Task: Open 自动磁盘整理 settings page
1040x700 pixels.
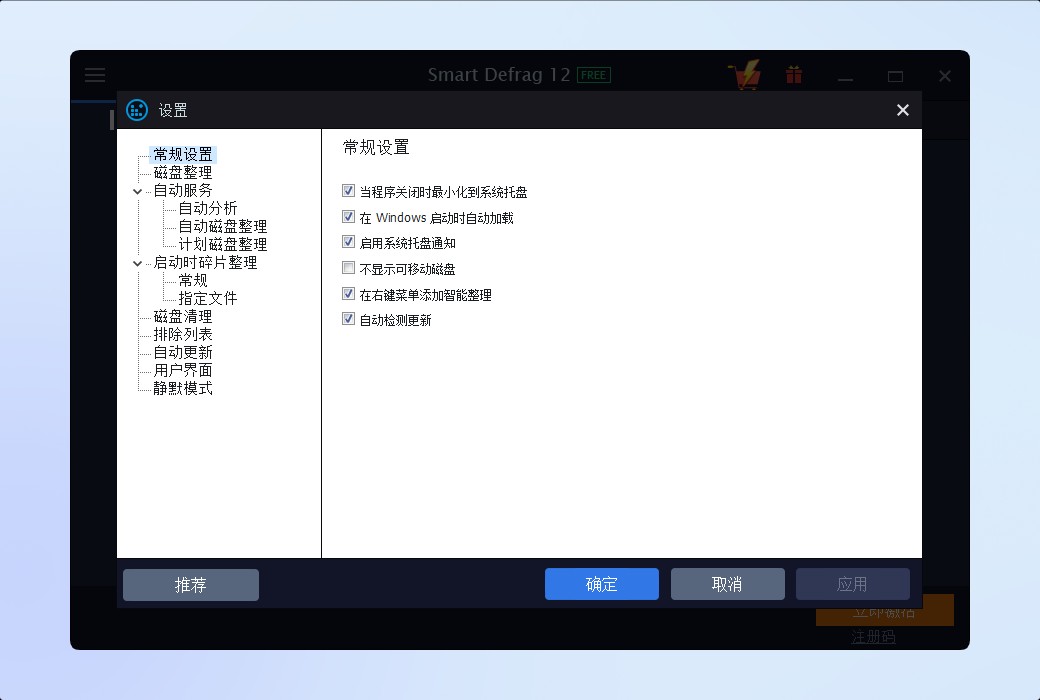Action: [x=223, y=226]
